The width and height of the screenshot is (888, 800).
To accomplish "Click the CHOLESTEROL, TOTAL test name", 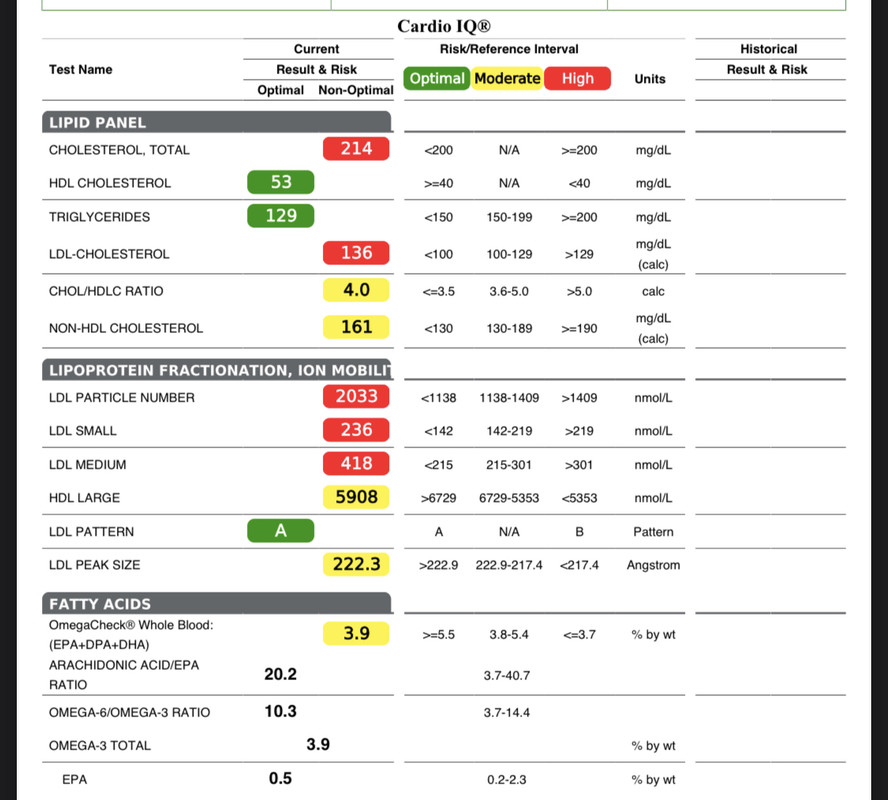I will (x=119, y=150).
